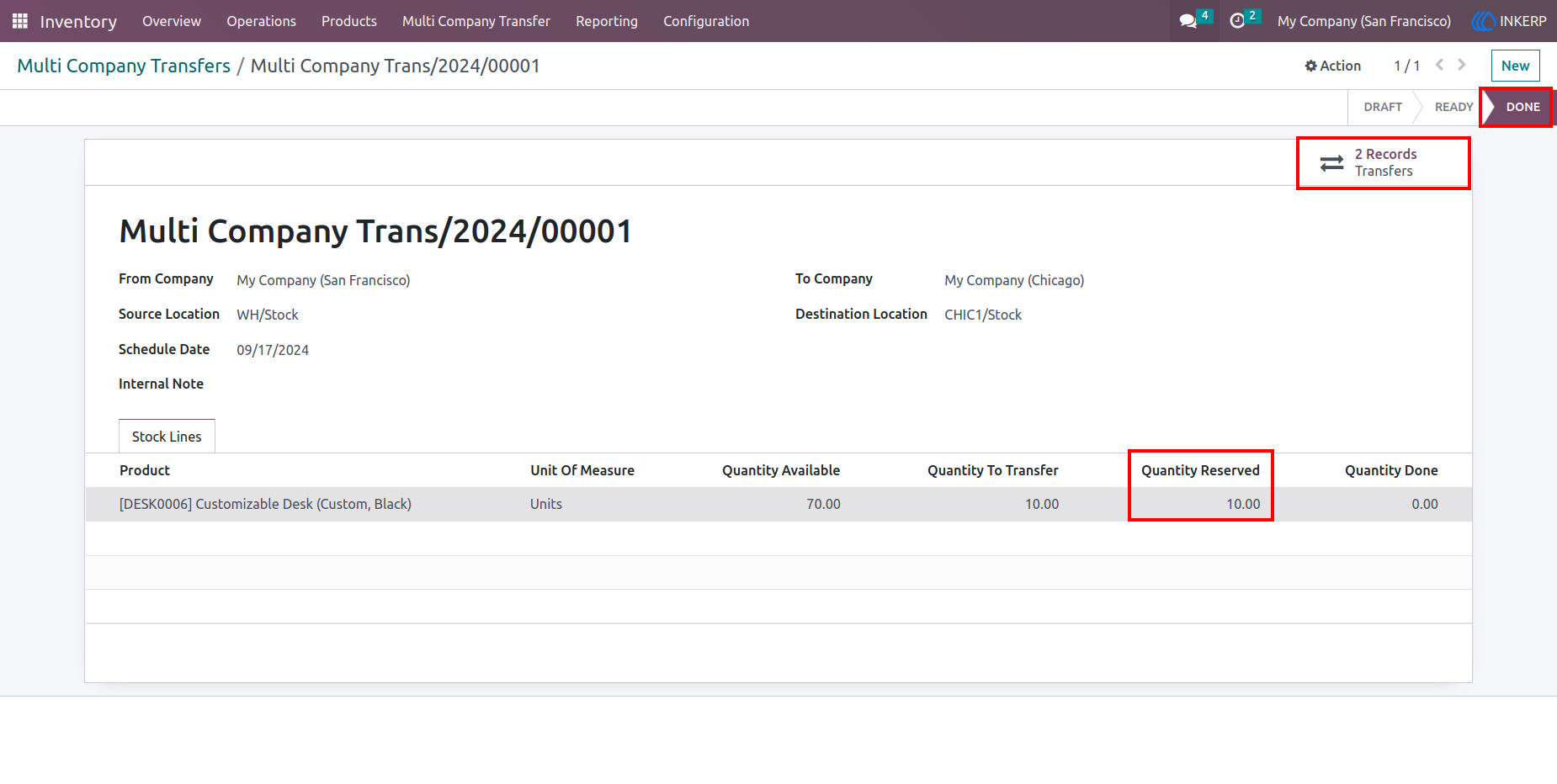1557x784 pixels.
Task: Go to next record arrow
Action: [x=1462, y=65]
